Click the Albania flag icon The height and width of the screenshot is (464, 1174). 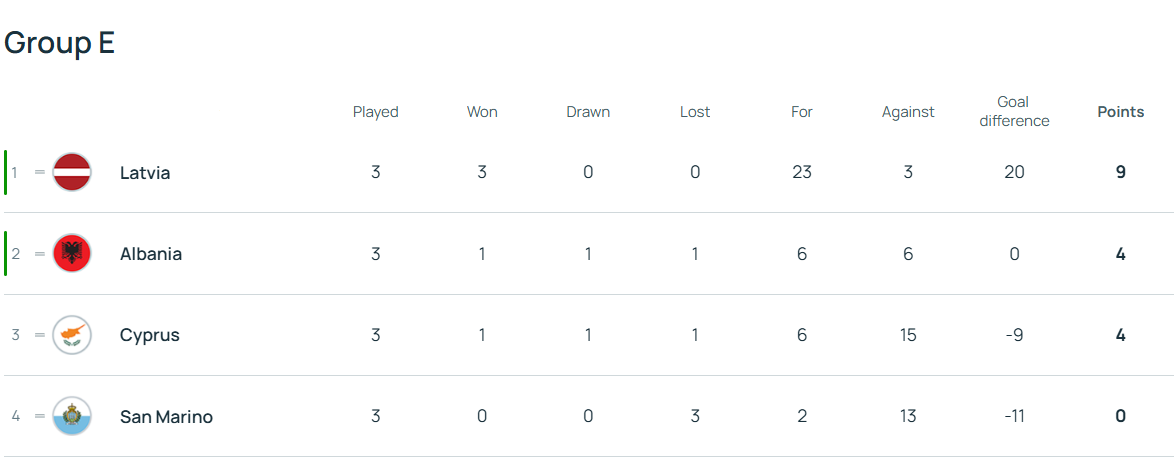coord(72,254)
